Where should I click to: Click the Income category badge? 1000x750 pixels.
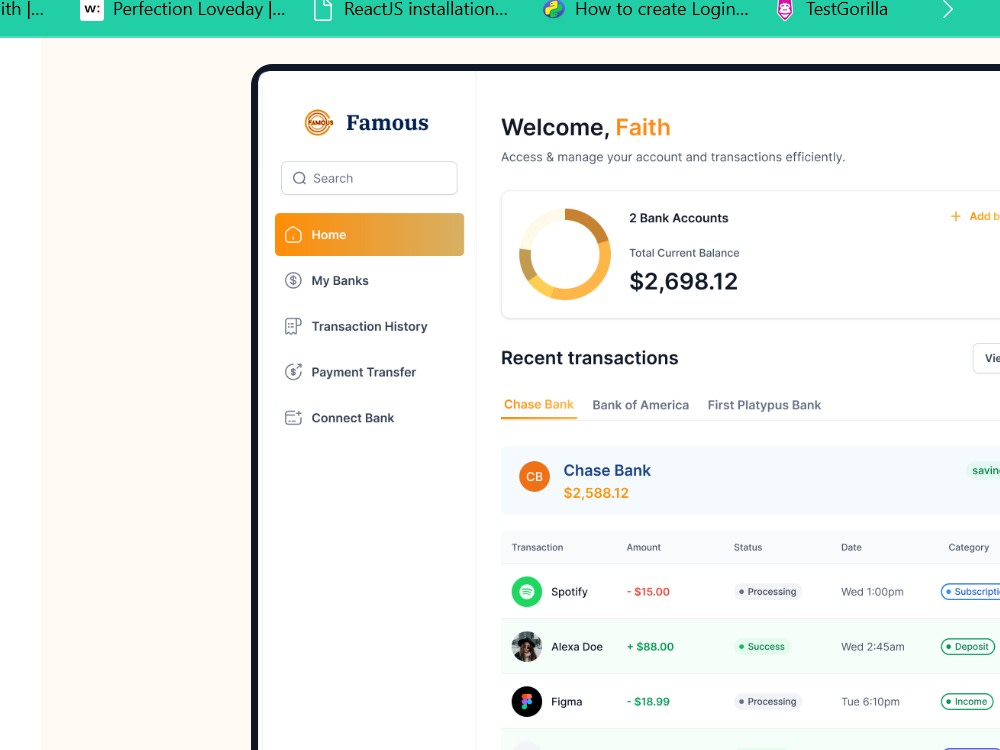[x=967, y=702]
